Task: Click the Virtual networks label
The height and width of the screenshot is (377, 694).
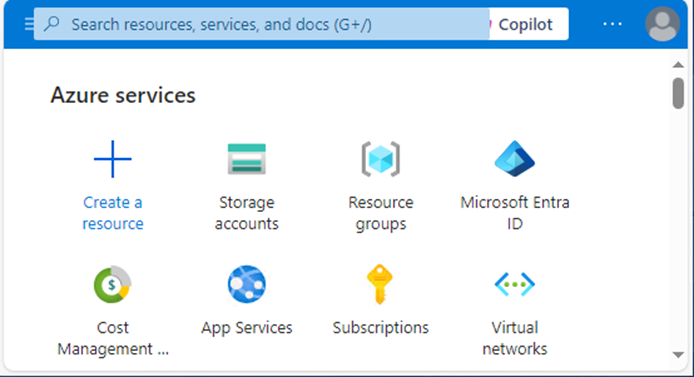Action: [x=515, y=338]
